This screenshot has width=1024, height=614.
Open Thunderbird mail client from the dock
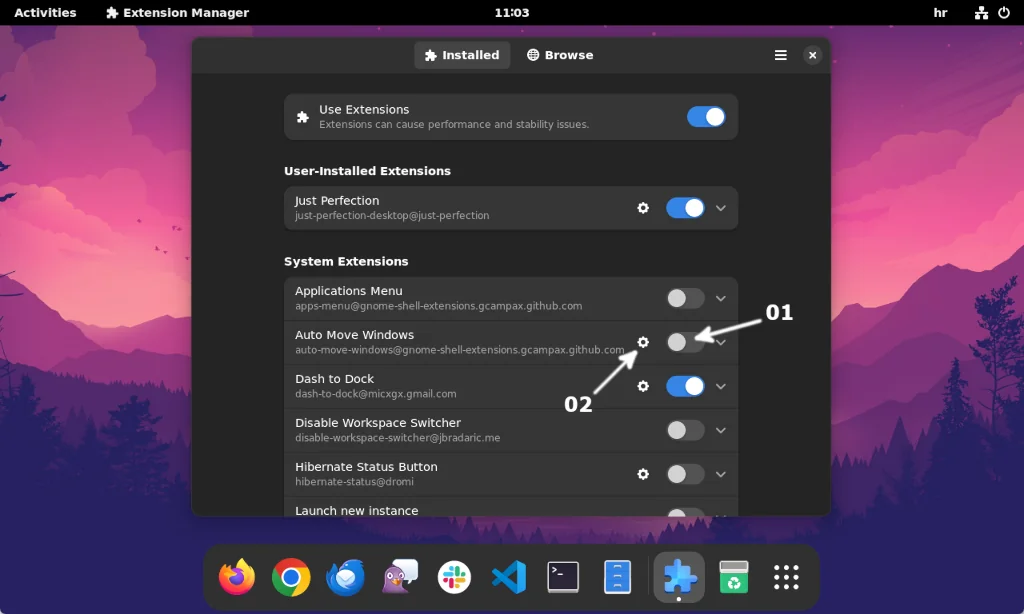345,577
